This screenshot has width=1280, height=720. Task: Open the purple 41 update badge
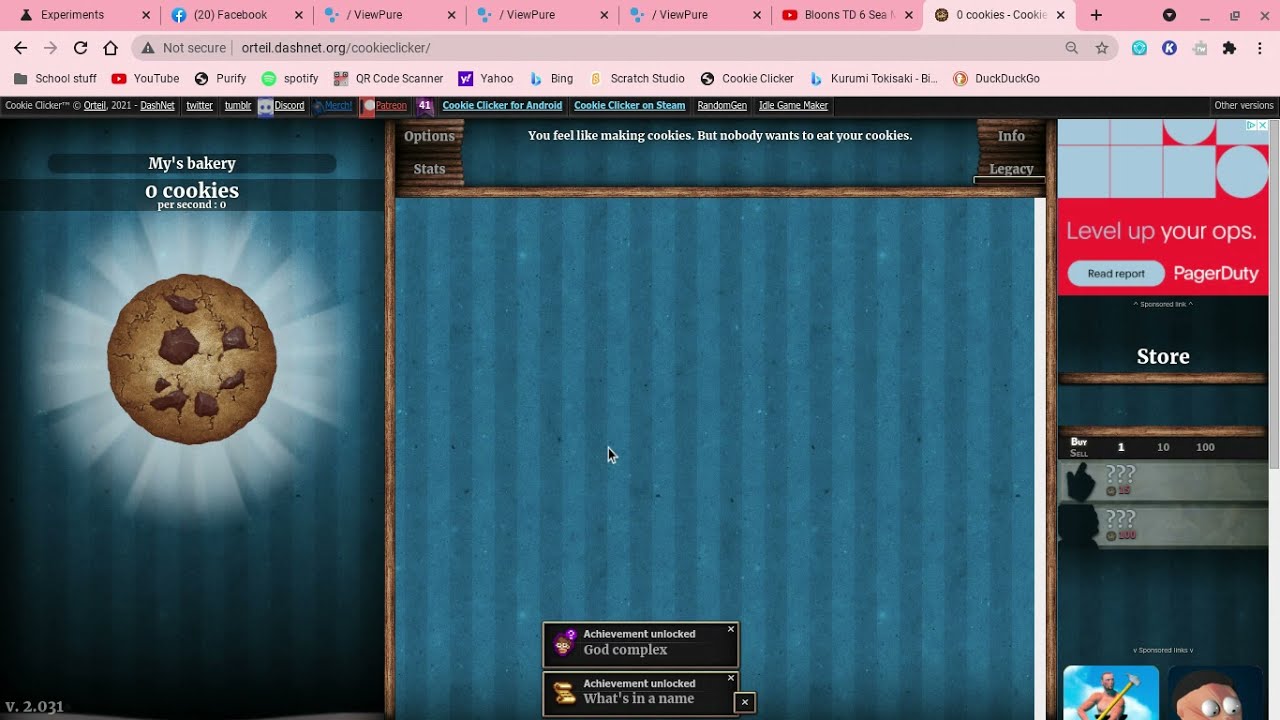pyautogui.click(x=425, y=106)
